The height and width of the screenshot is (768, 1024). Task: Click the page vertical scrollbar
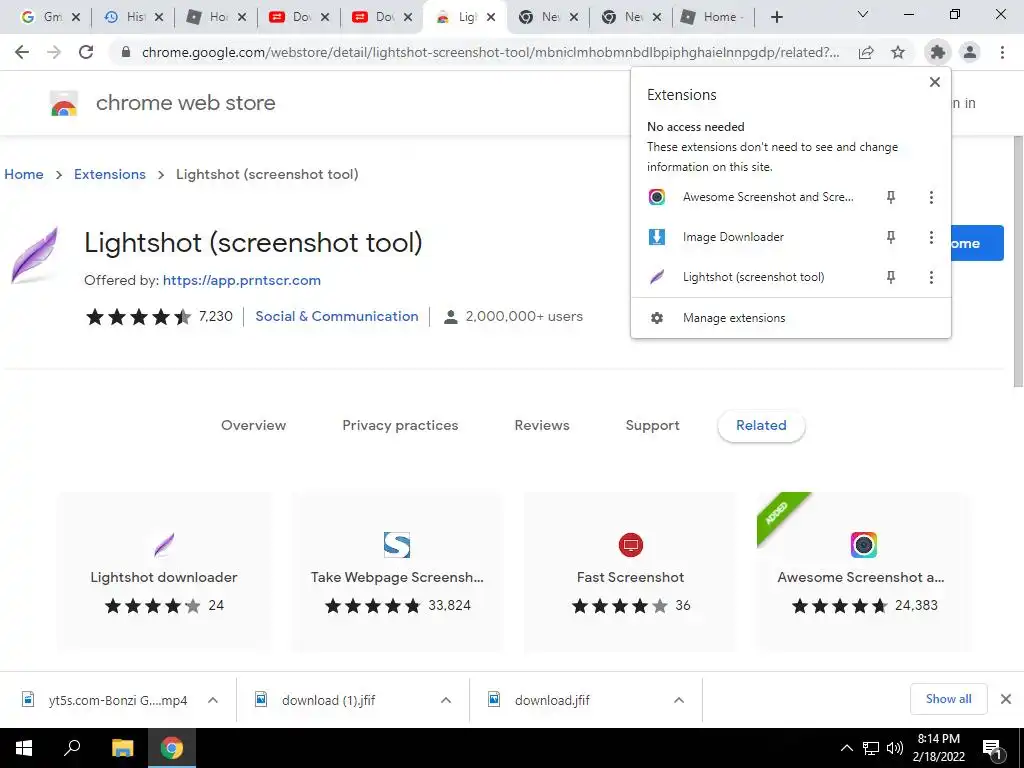pos(1018,261)
